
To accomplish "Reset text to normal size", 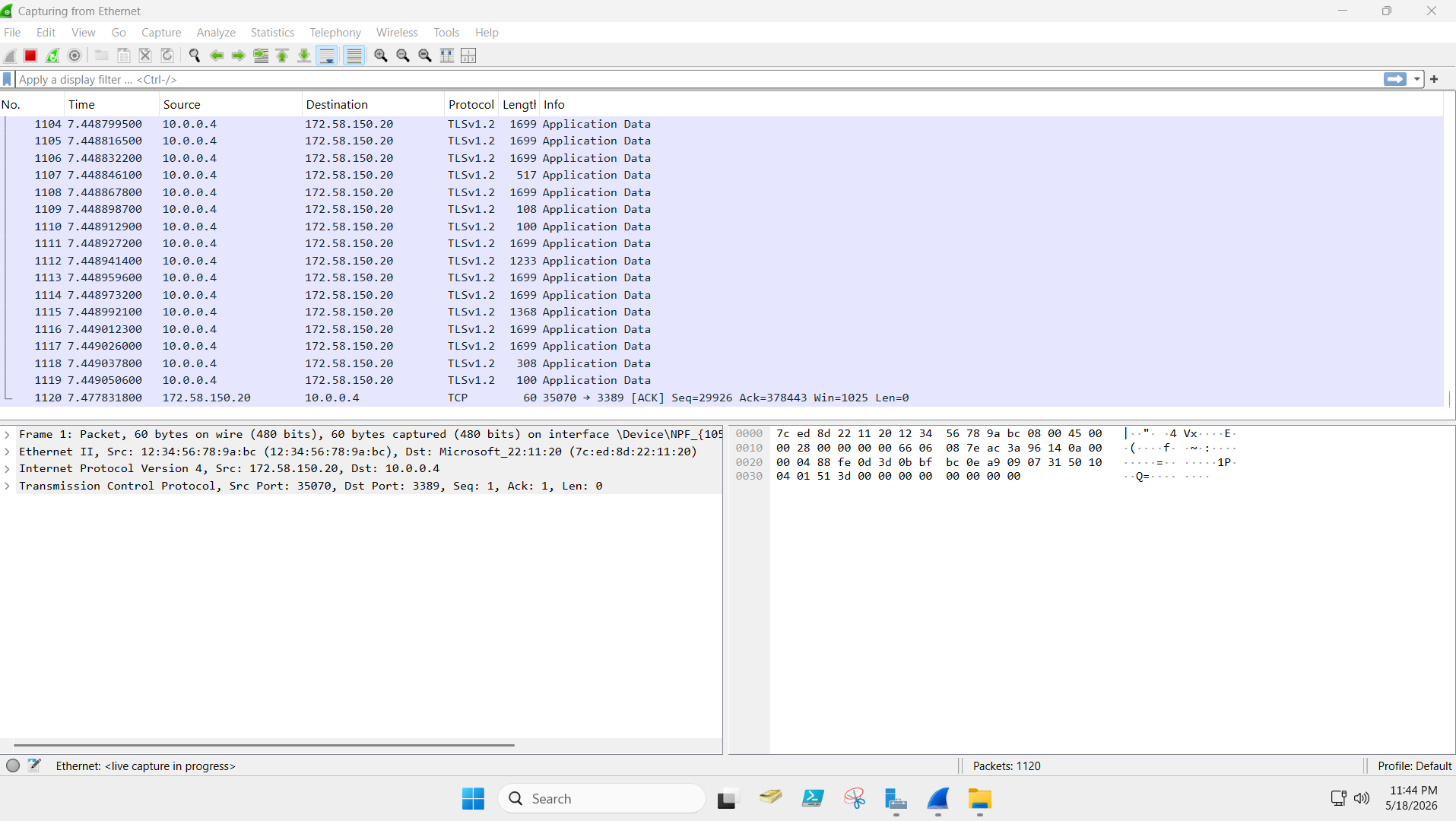I will pos(425,55).
